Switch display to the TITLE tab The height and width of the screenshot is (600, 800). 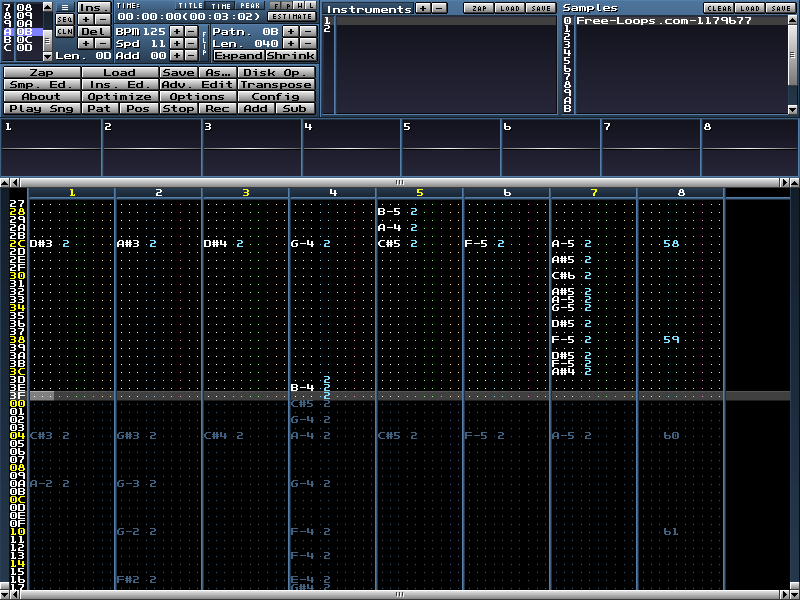190,6
